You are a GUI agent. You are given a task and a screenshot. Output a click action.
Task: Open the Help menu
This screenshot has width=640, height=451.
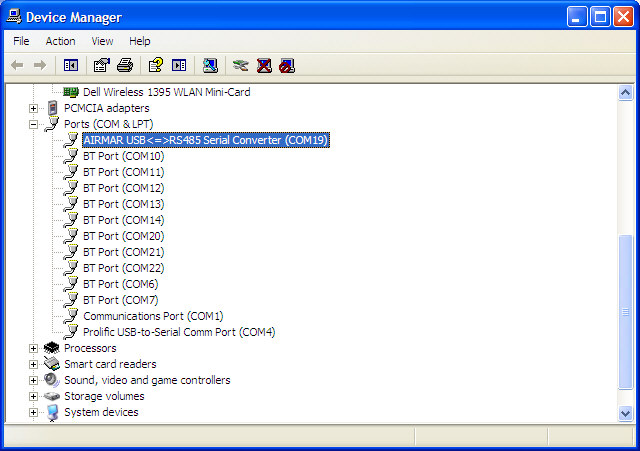point(140,41)
